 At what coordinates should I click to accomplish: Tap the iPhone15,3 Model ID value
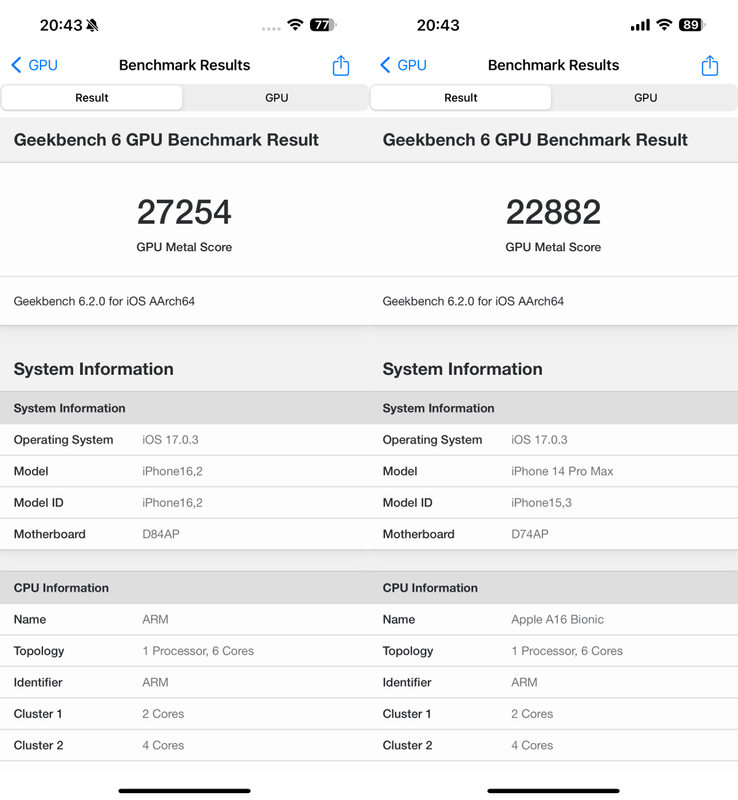click(x=542, y=503)
